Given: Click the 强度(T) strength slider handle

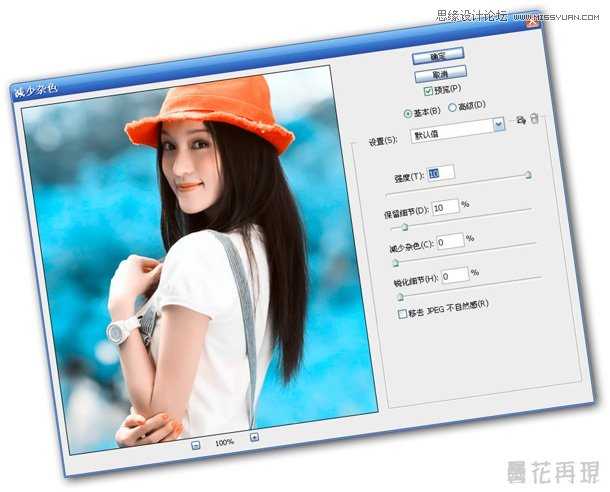Looking at the screenshot, I should pos(528,174).
